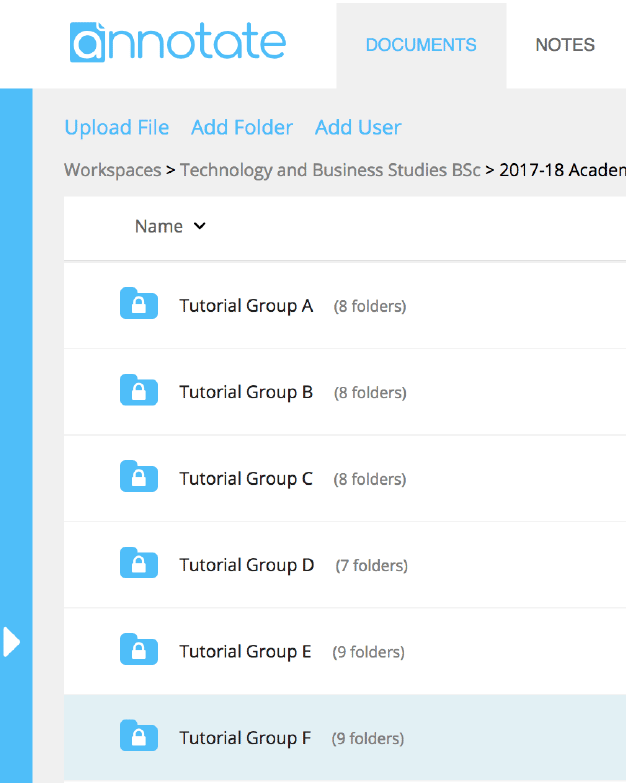626x783 pixels.
Task: Open the locked folder icon for Tutorial Group C
Action: (x=139, y=476)
